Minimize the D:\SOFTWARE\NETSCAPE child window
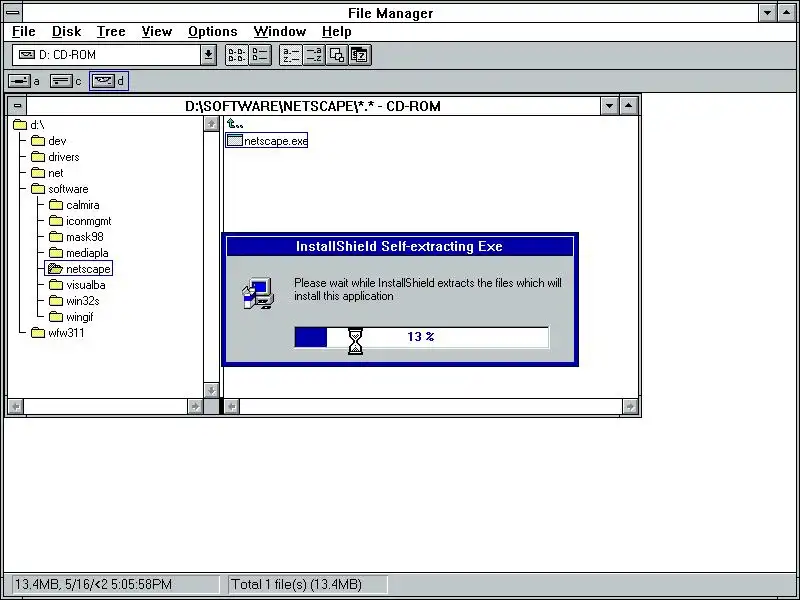The height and width of the screenshot is (600, 800). point(609,106)
